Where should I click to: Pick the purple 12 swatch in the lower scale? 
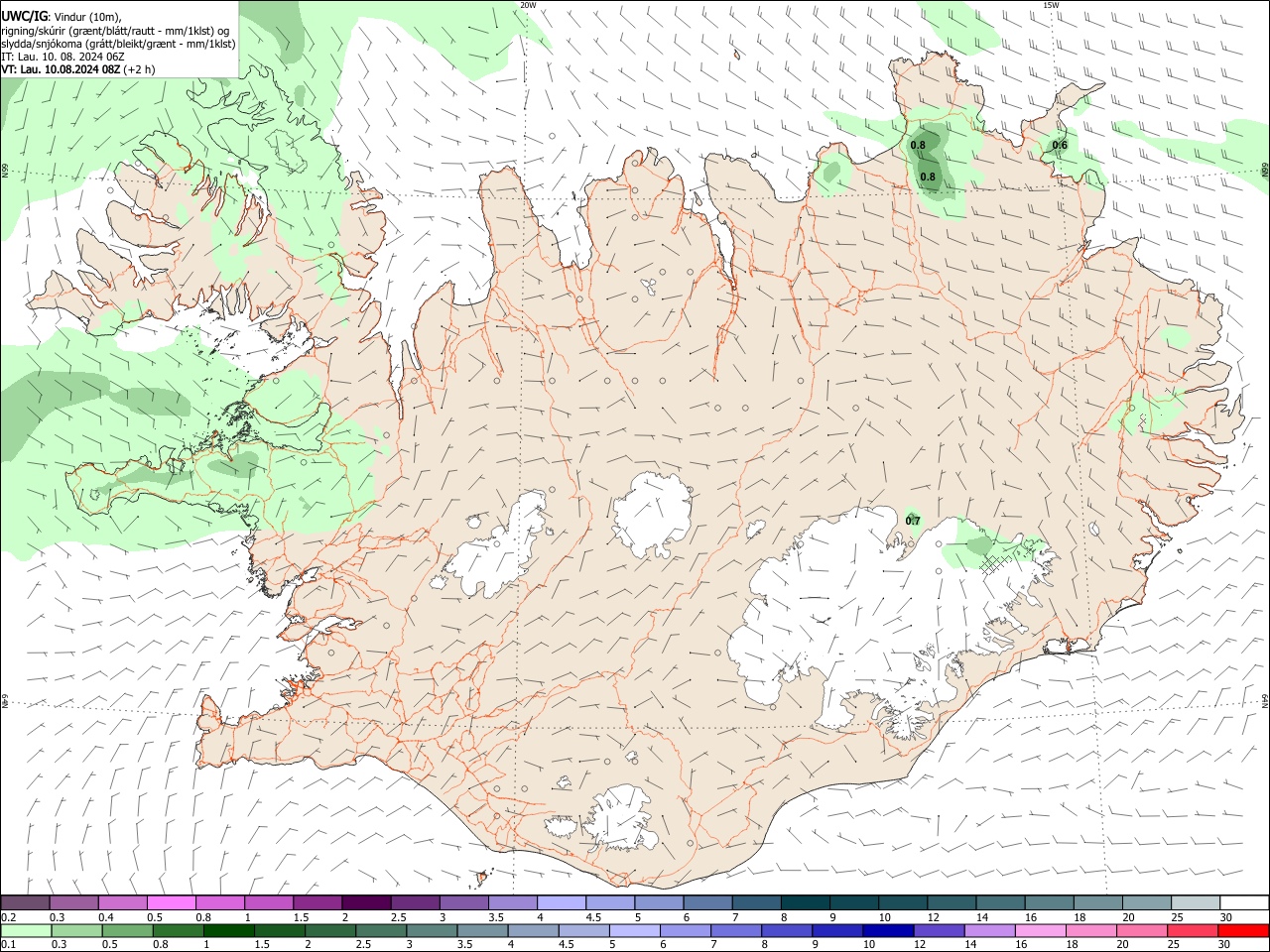click(938, 931)
